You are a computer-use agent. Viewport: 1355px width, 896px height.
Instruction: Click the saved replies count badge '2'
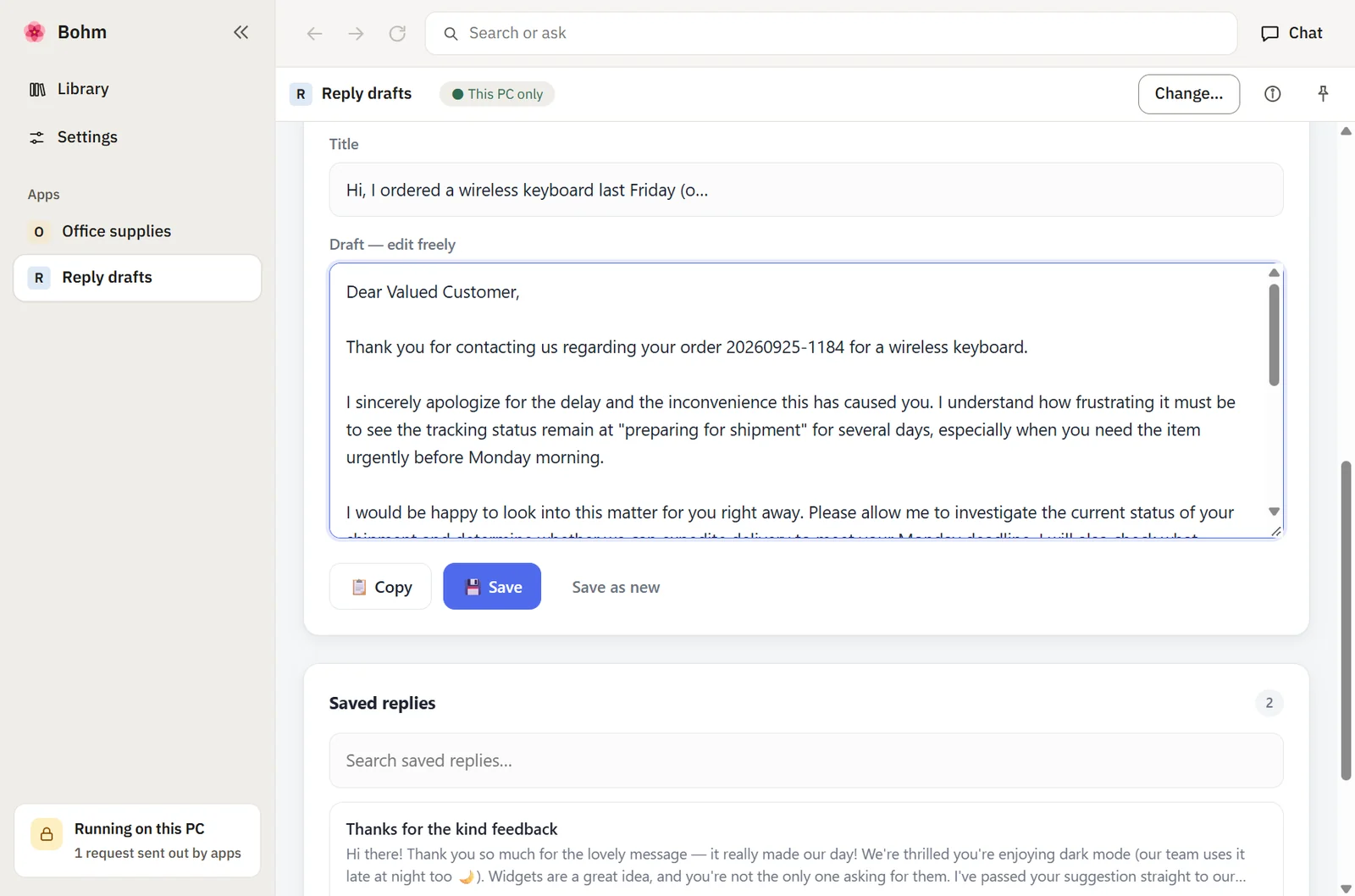(x=1269, y=703)
